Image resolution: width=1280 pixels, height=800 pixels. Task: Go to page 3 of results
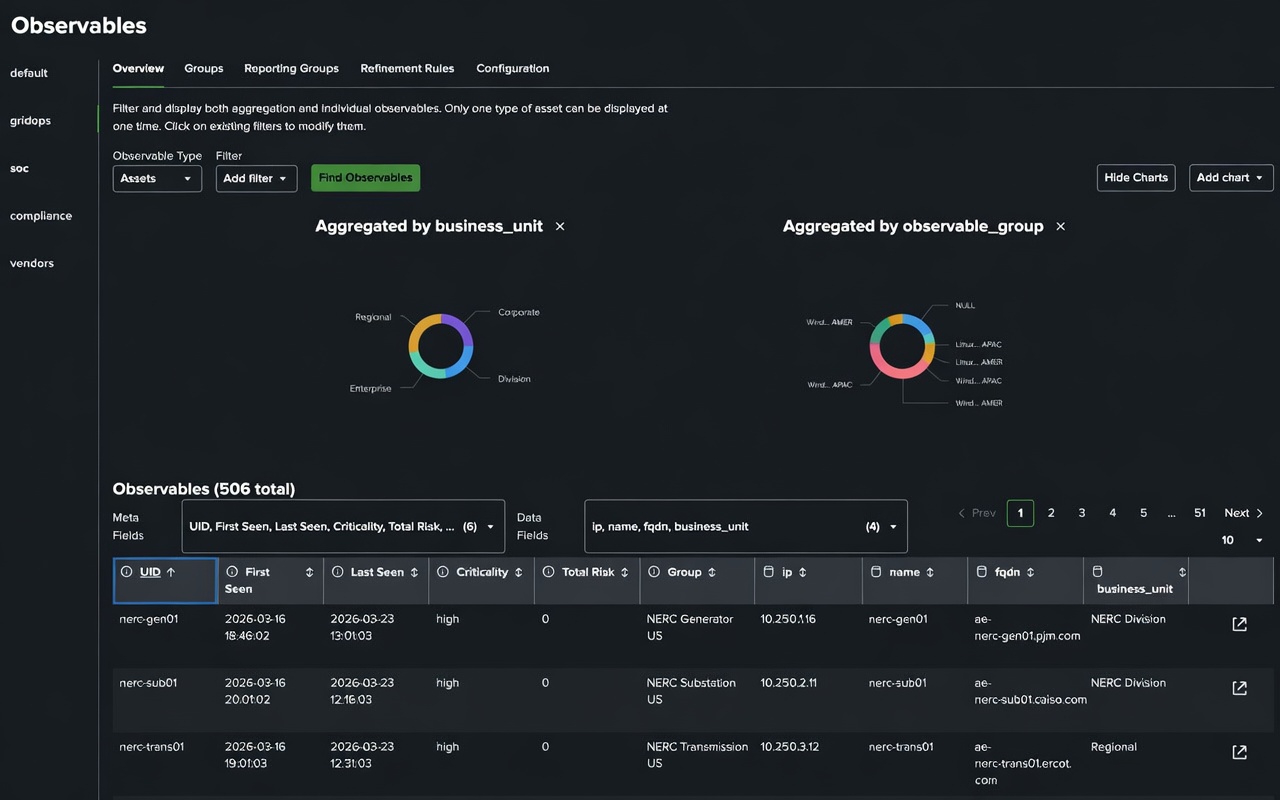click(x=1082, y=513)
